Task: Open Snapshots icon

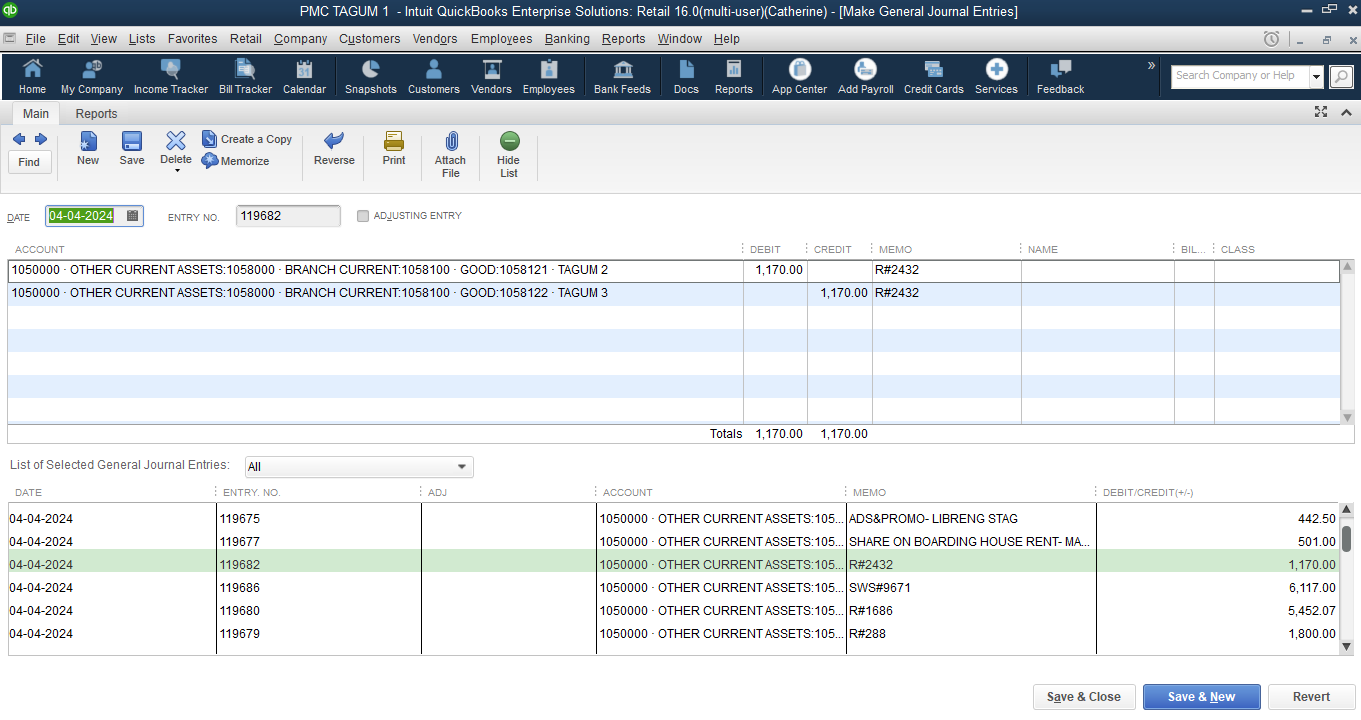Action: (x=371, y=77)
